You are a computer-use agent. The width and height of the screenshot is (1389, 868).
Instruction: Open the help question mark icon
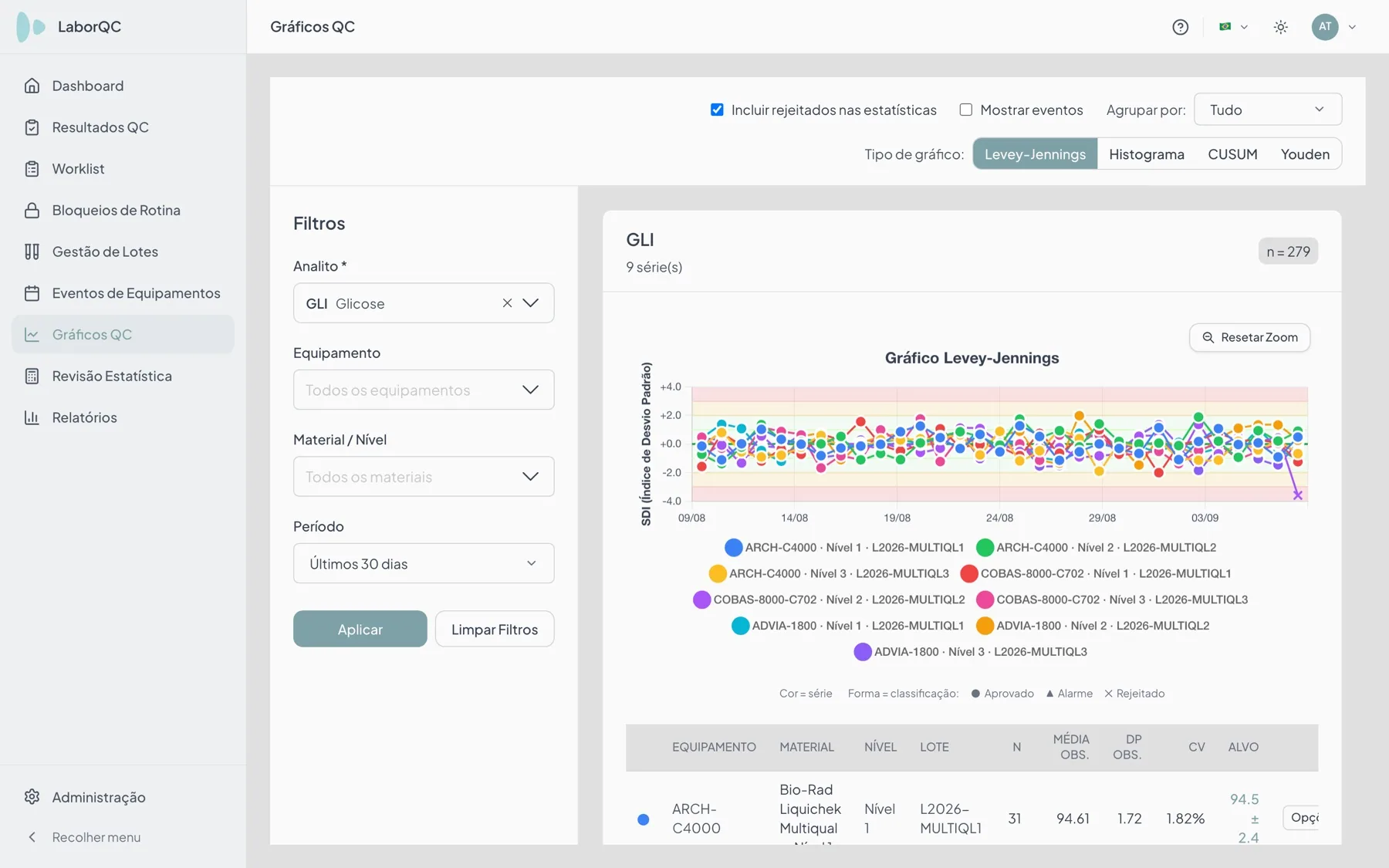pos(1180,27)
